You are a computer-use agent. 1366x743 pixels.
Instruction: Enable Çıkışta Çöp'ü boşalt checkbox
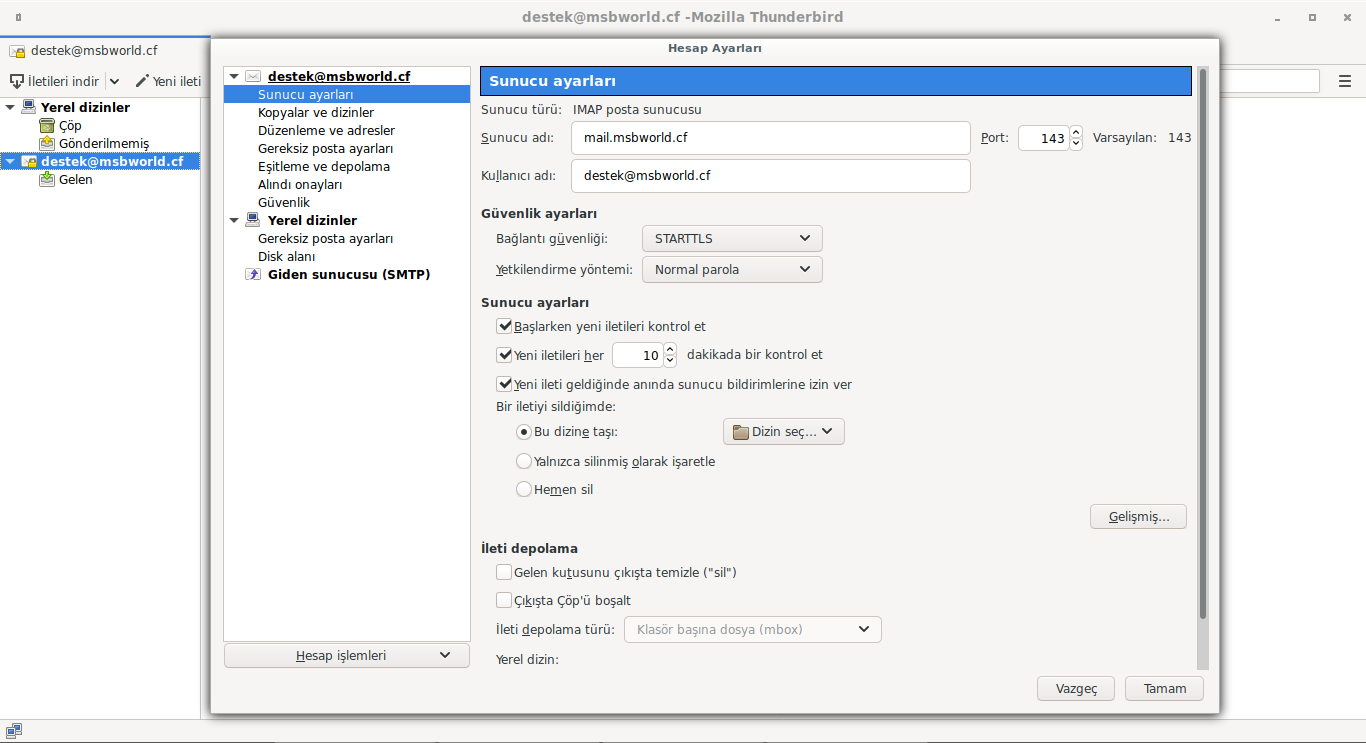(x=504, y=600)
